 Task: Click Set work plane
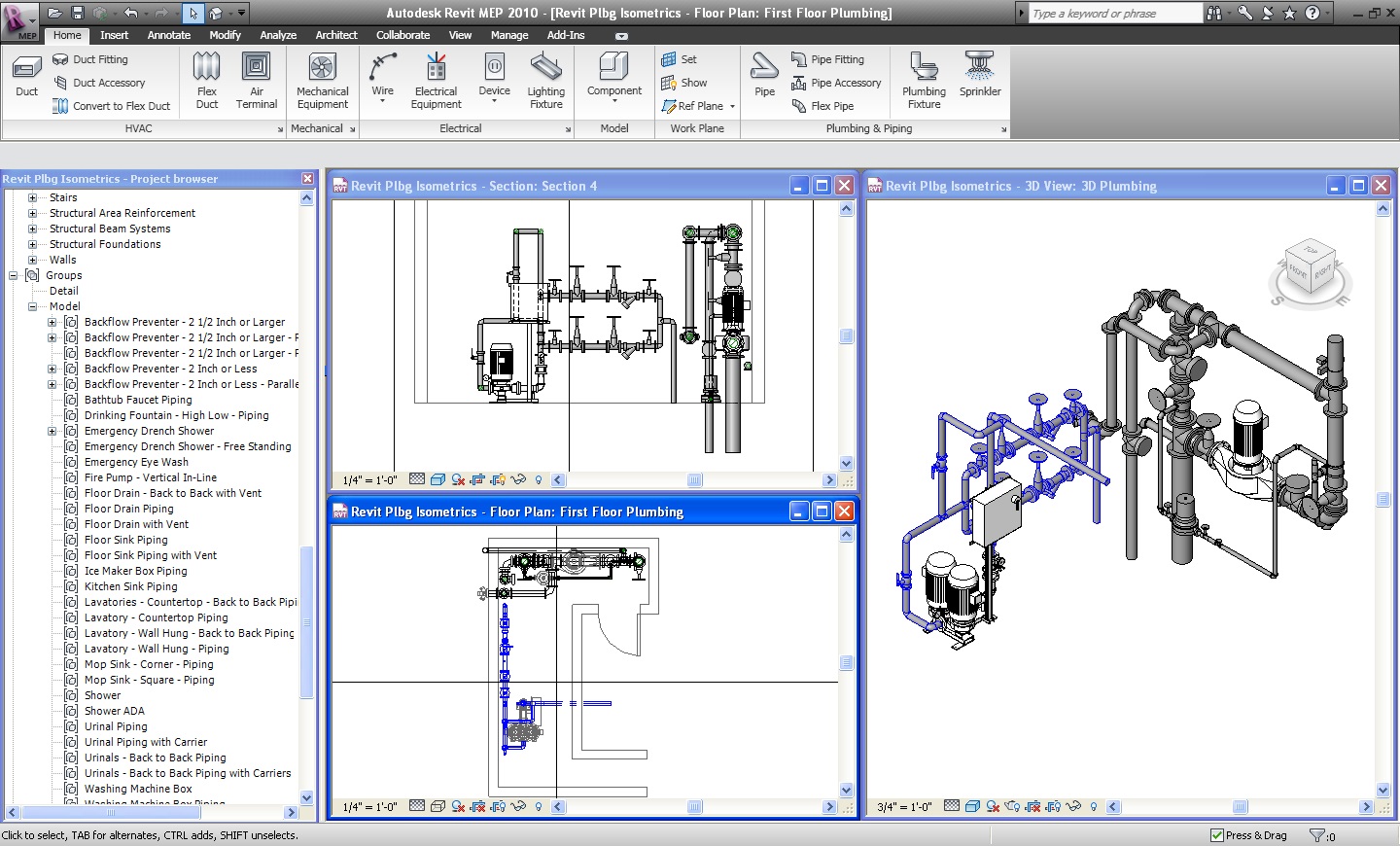click(x=679, y=59)
